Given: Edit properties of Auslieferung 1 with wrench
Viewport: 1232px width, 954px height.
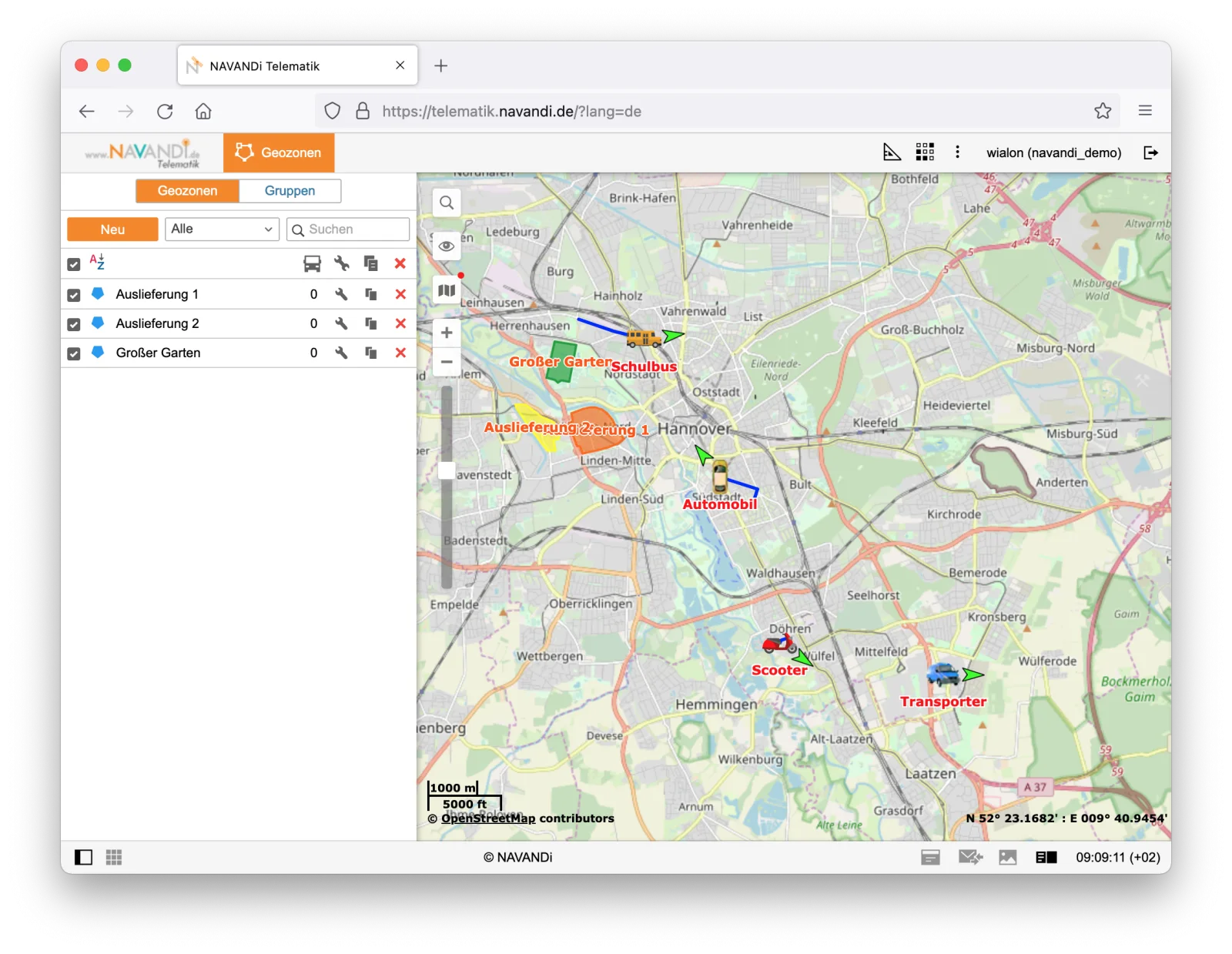Looking at the screenshot, I should click(342, 294).
